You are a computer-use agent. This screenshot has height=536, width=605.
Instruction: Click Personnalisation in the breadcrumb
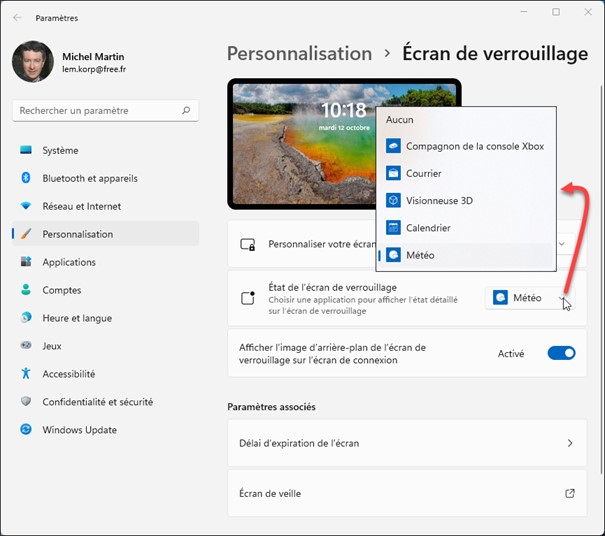pyautogui.click(x=299, y=53)
